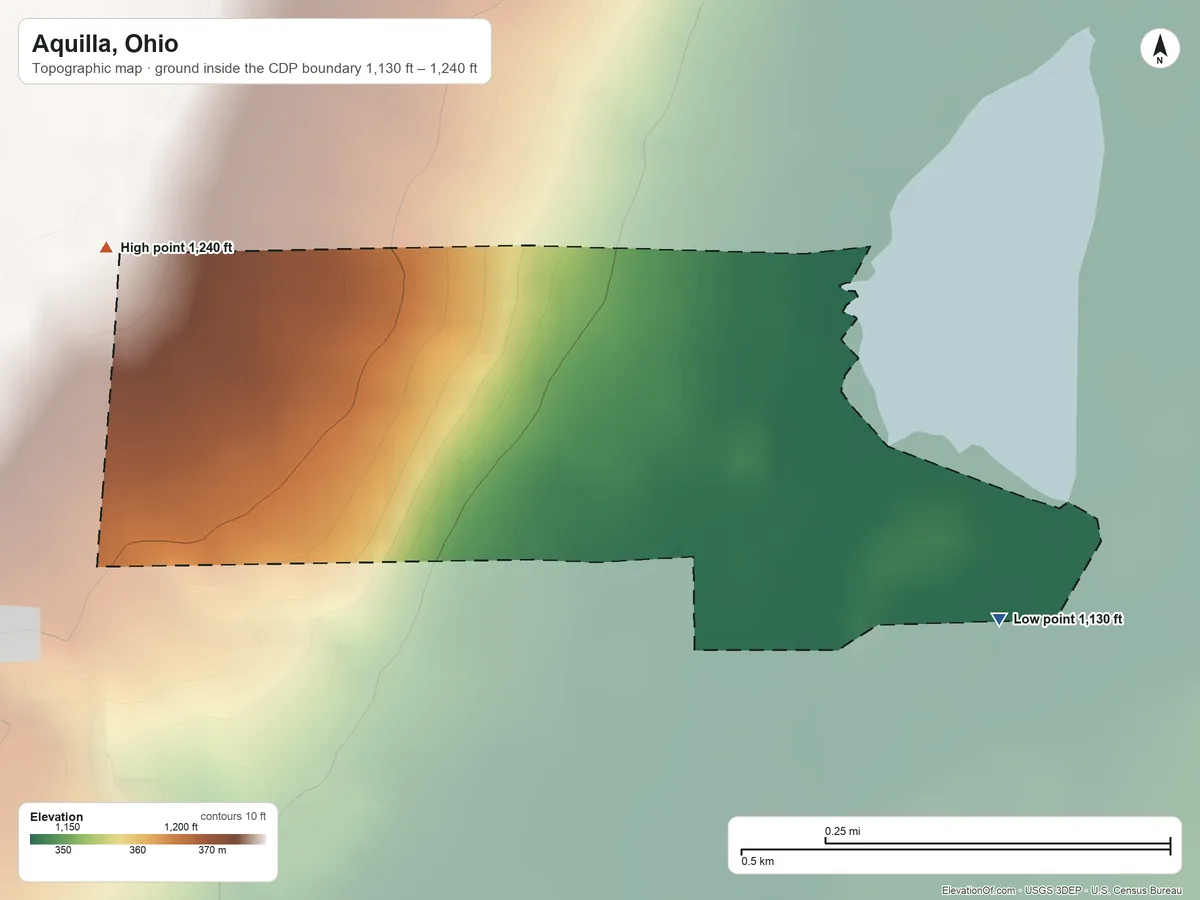
Task: Click the '1,150' legend tick label
Action: coord(67,827)
